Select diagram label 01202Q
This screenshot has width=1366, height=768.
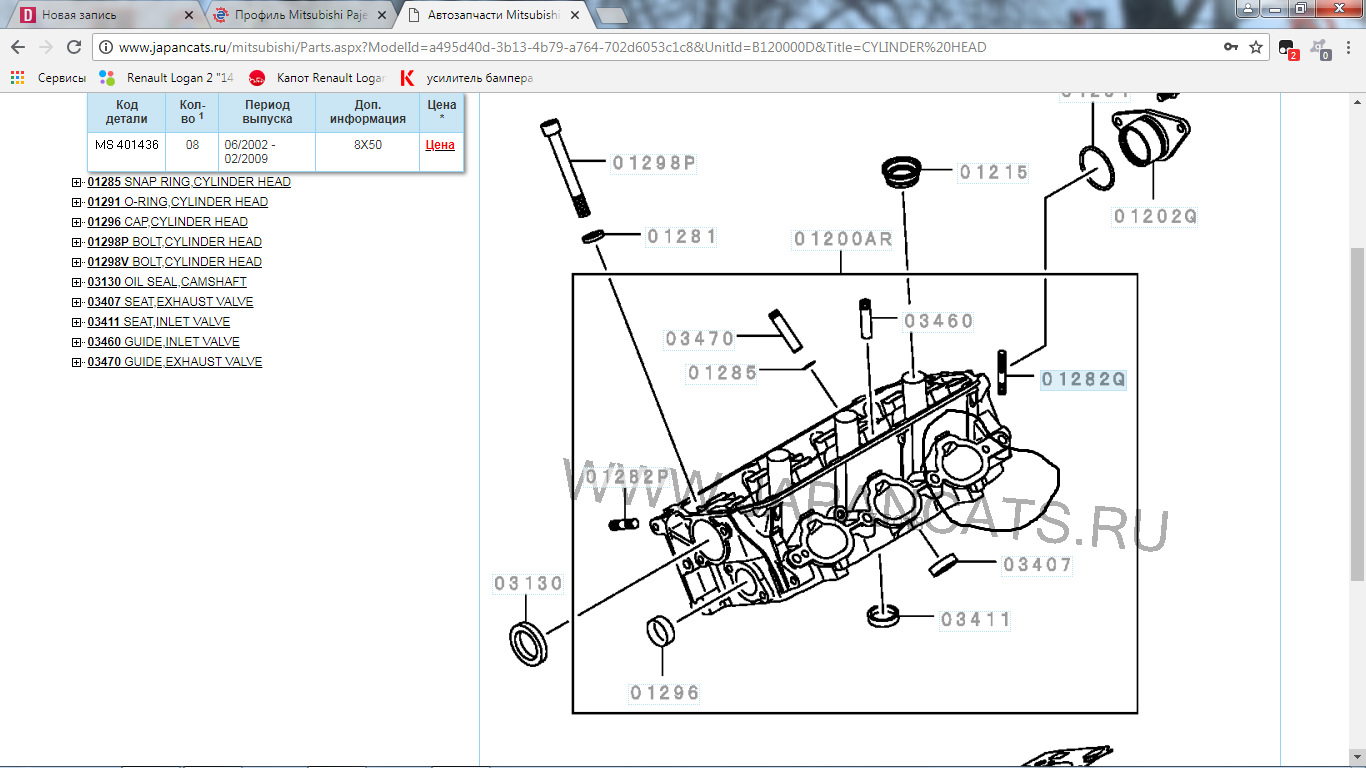click(1155, 216)
